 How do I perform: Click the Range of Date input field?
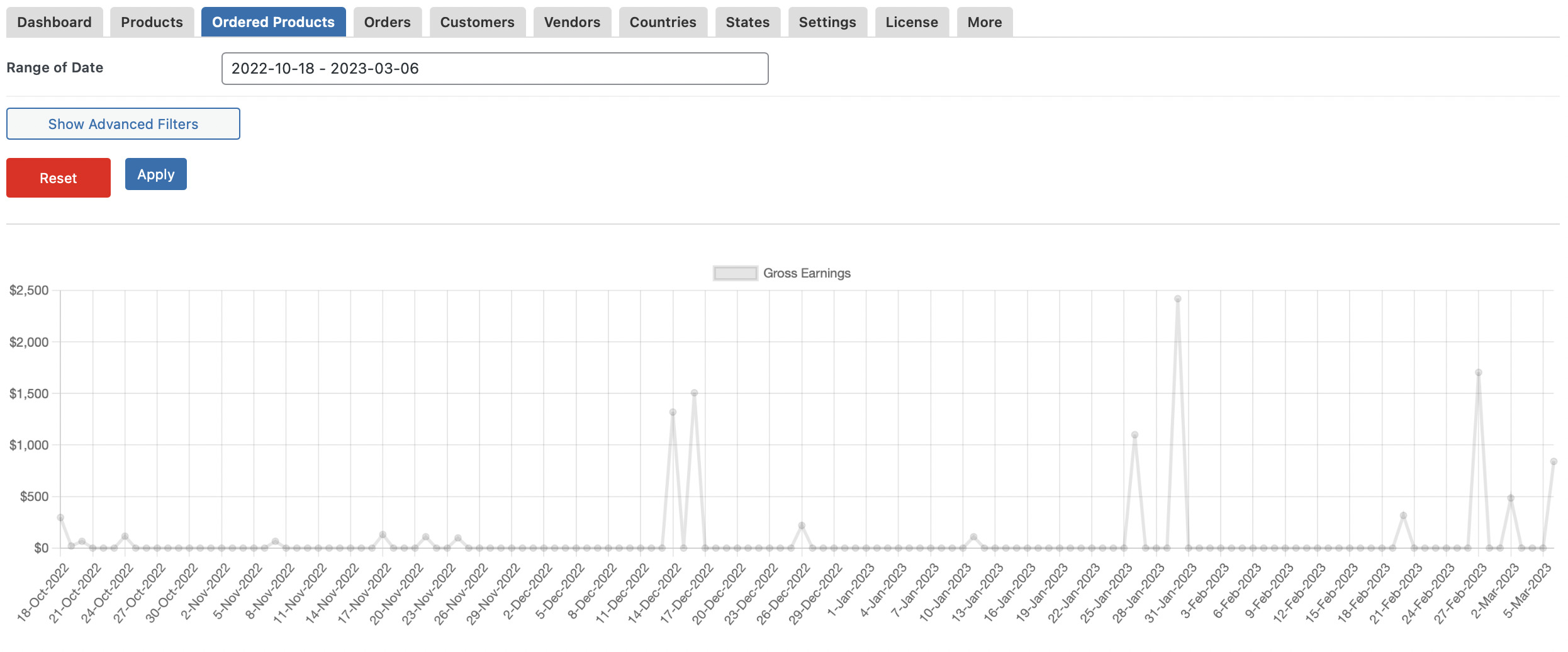(495, 69)
